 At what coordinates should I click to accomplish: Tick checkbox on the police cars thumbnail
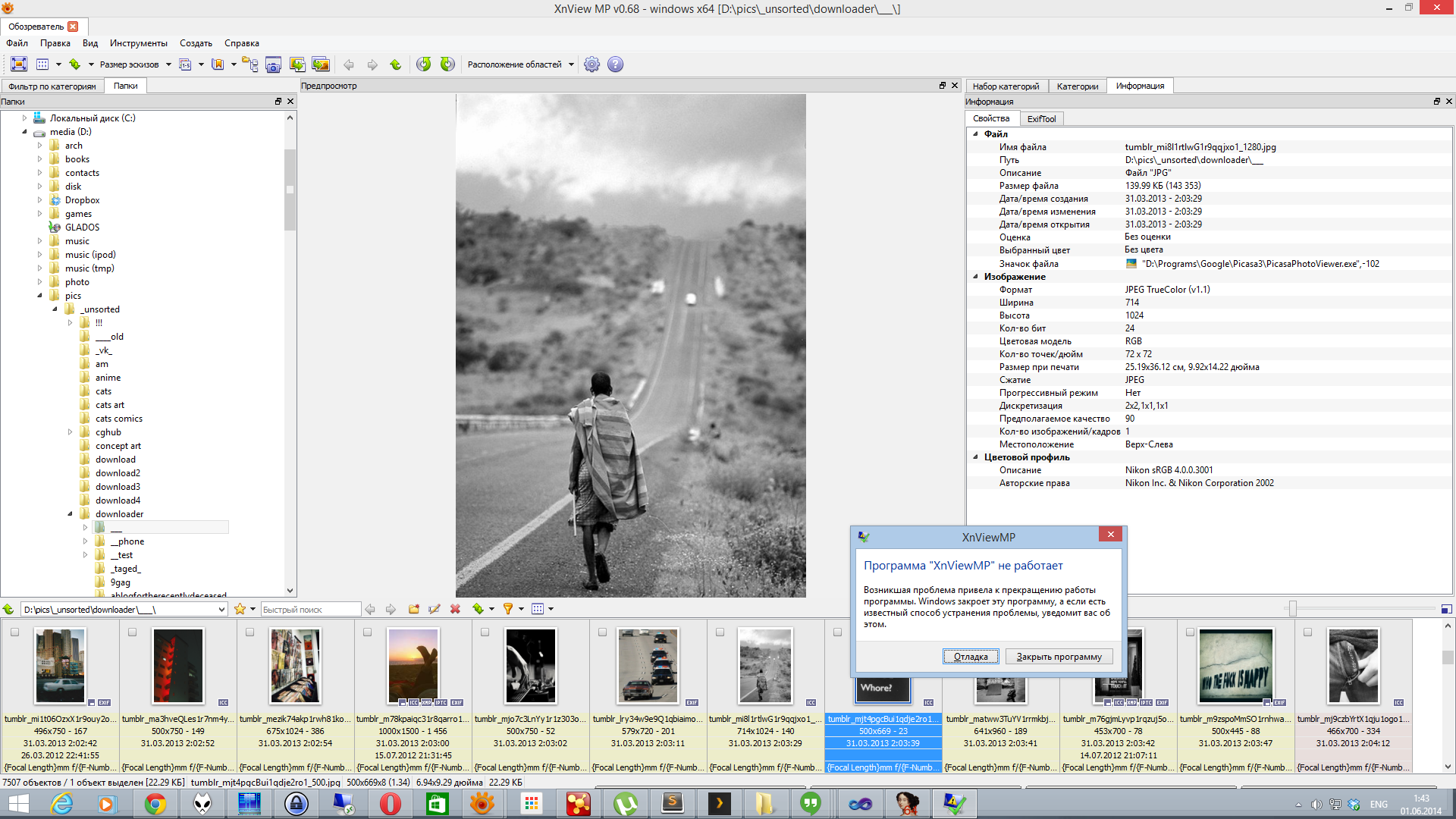click(x=602, y=632)
